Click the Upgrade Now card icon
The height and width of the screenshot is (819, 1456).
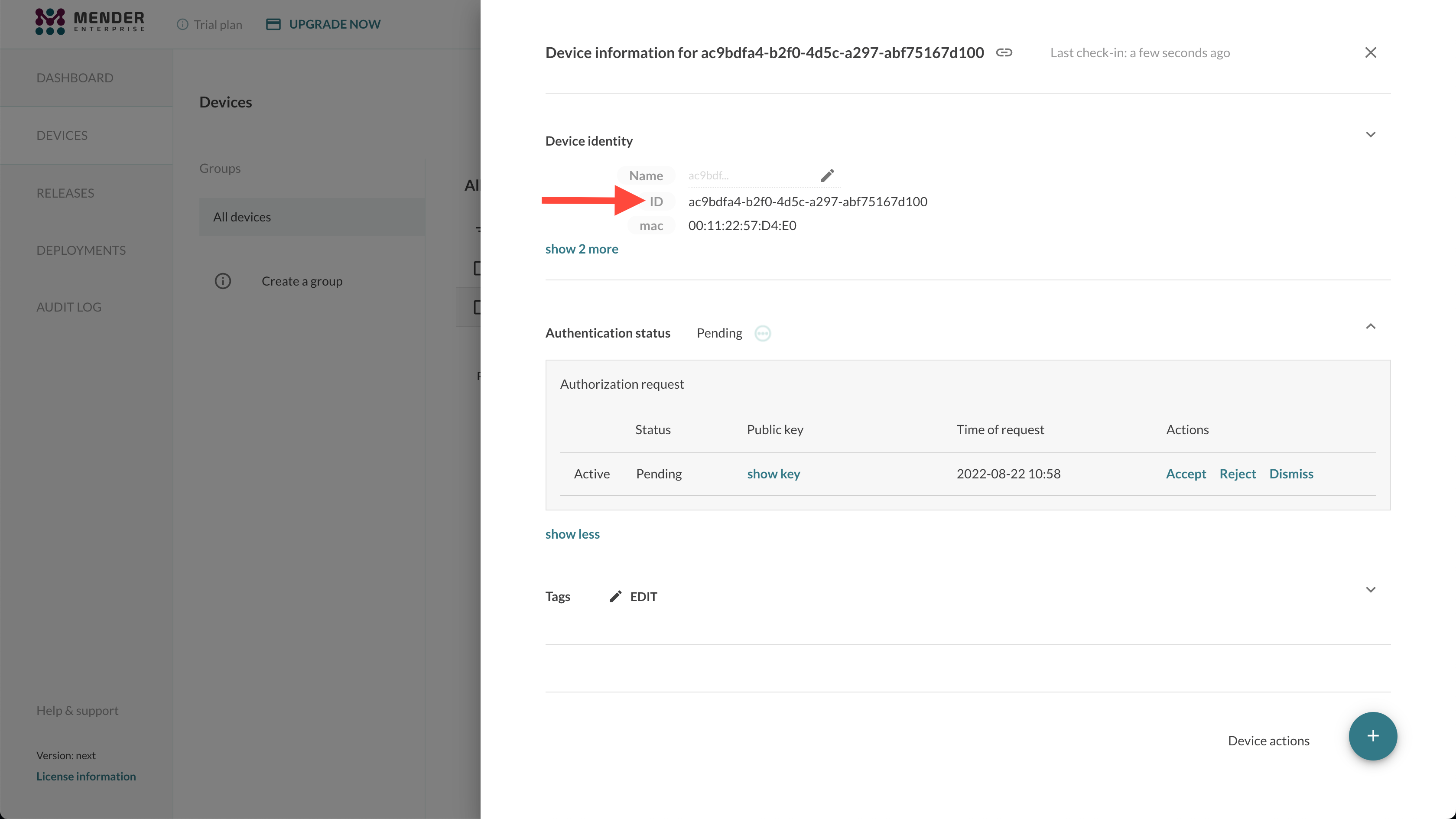(273, 24)
